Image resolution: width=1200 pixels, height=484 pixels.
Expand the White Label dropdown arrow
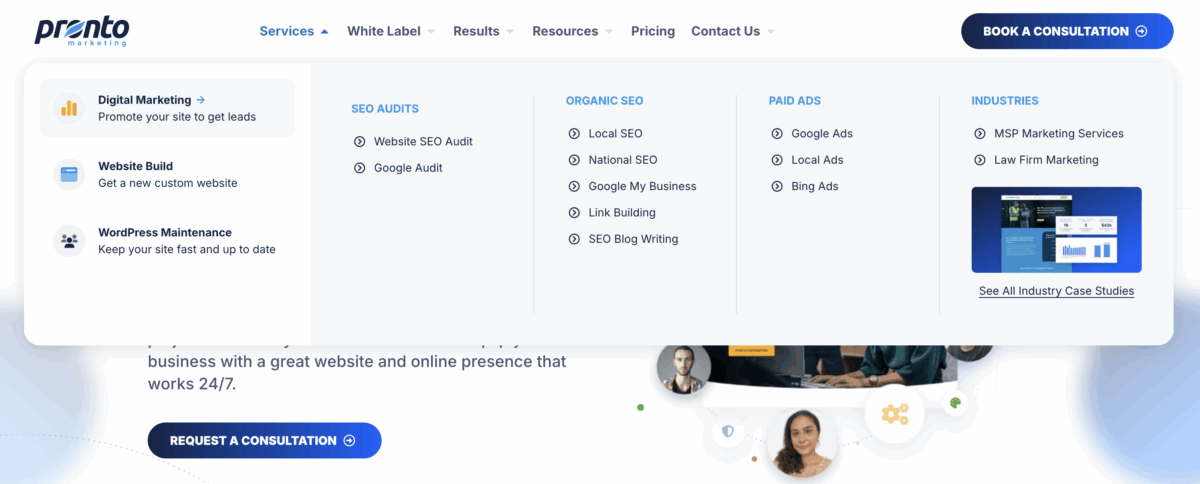(431, 32)
